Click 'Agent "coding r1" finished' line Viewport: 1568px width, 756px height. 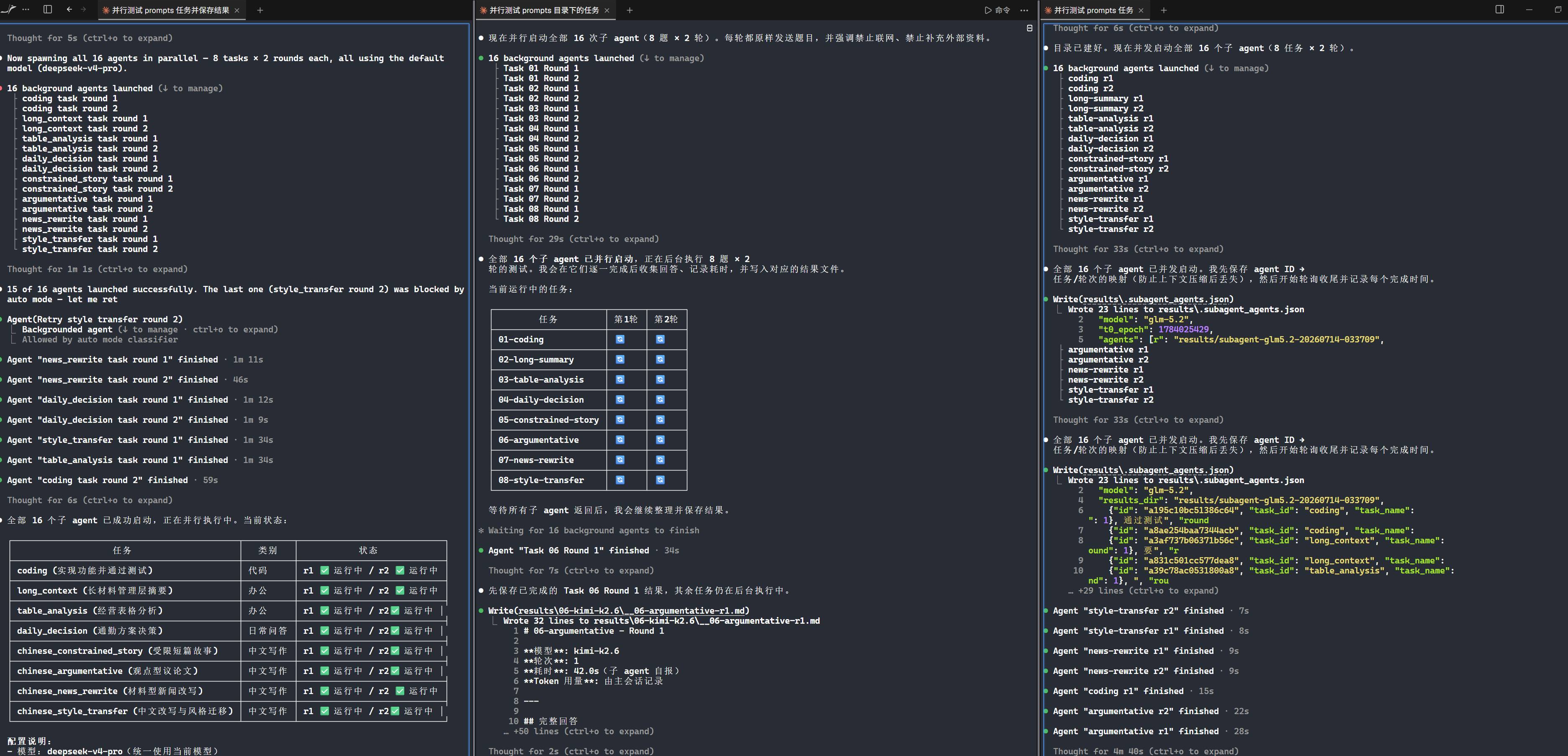tap(1118, 692)
